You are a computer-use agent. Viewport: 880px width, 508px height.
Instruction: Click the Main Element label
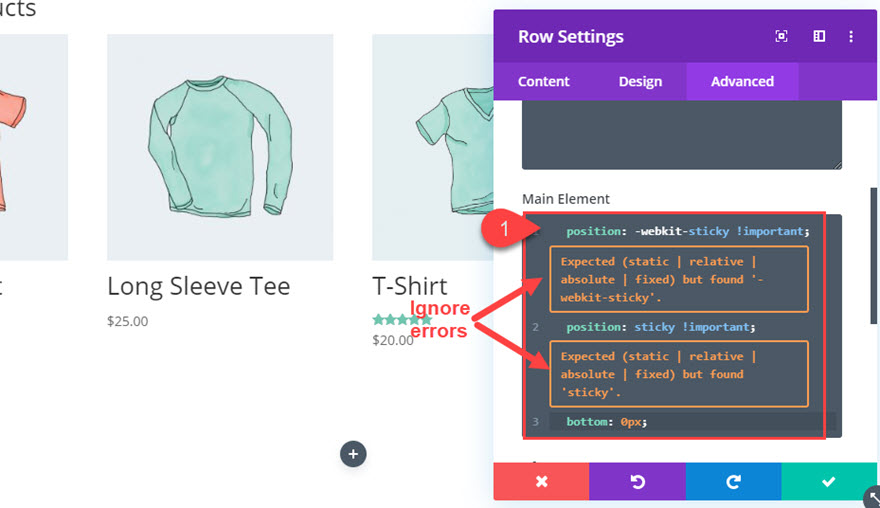point(566,199)
